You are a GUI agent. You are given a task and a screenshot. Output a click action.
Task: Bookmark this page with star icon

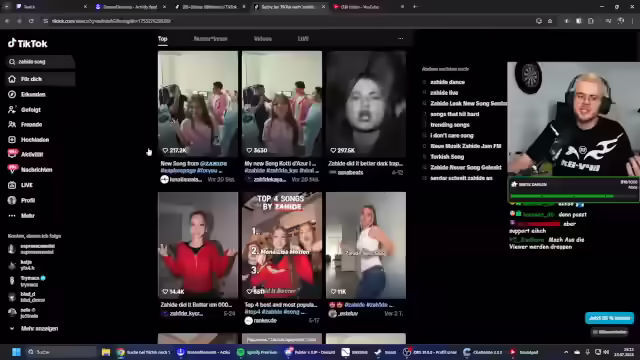click(x=550, y=21)
